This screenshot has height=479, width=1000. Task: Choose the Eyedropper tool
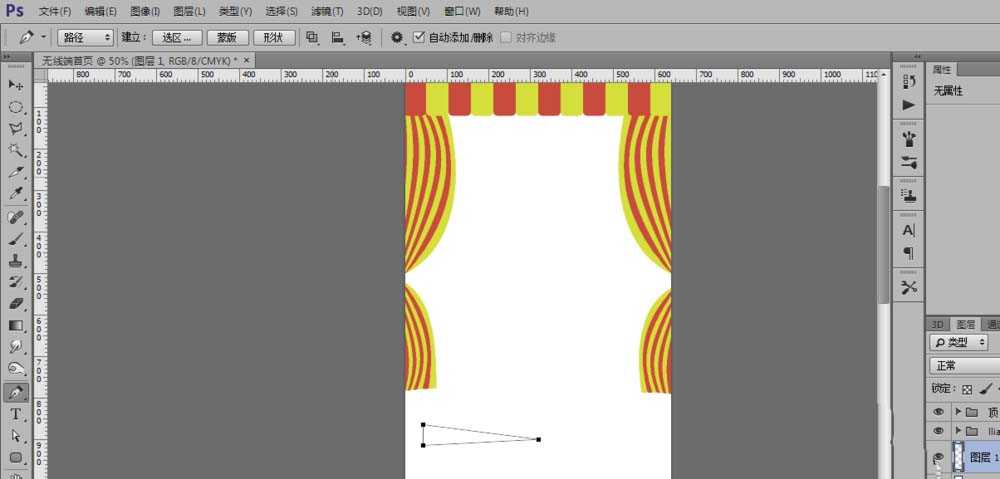(16, 194)
